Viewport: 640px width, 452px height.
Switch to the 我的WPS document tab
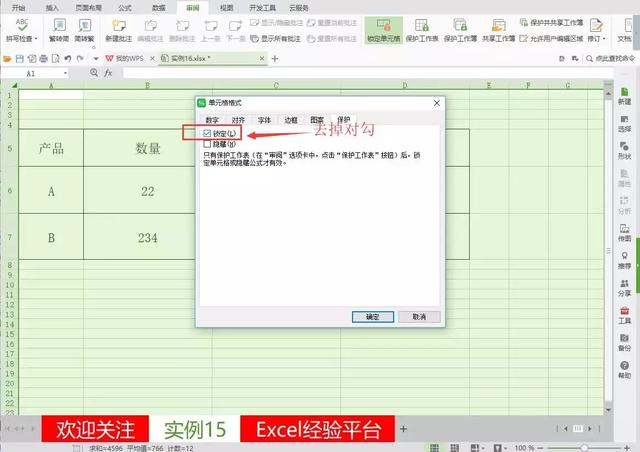[x=124, y=59]
